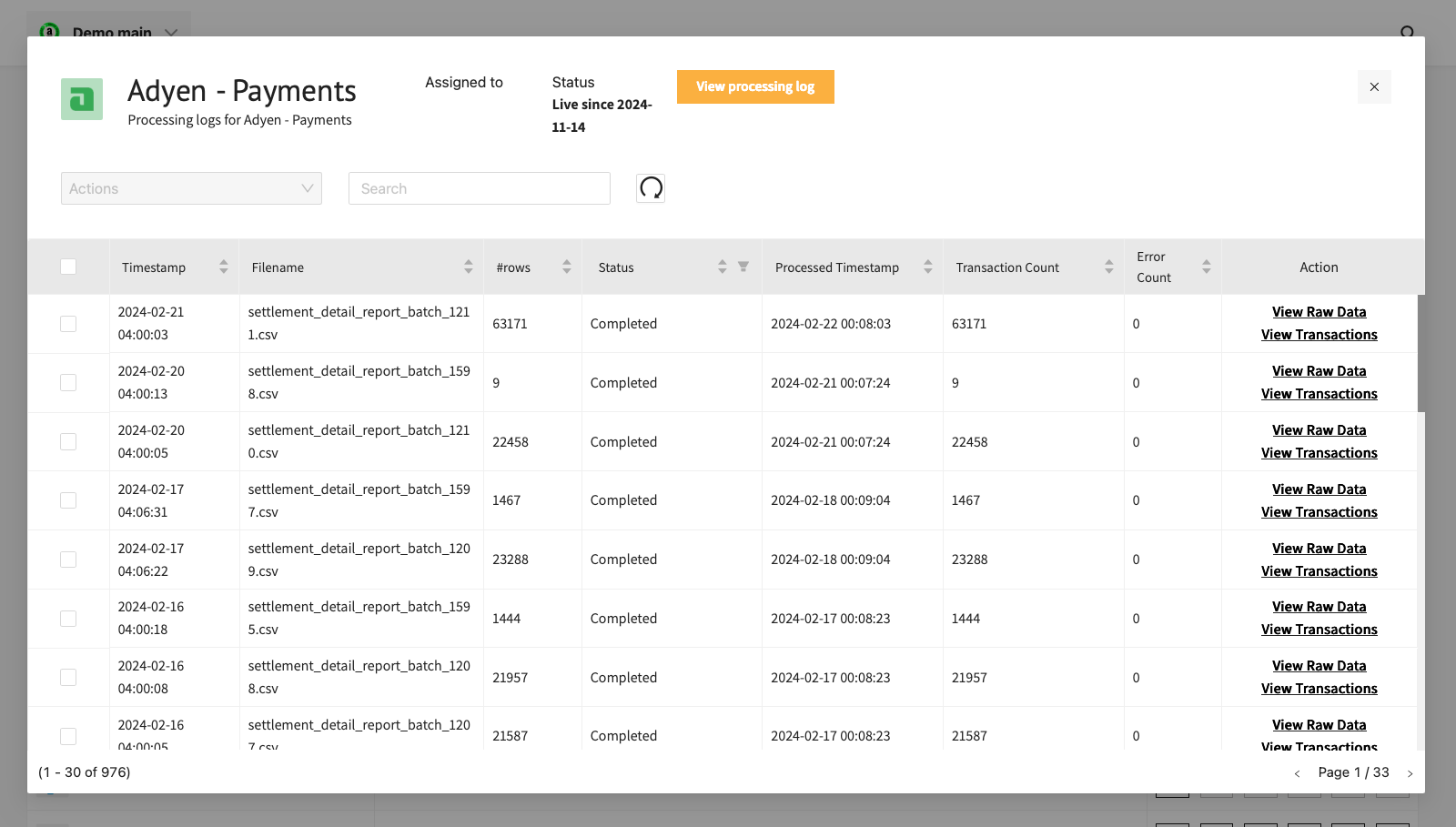Viewport: 1456px width, 827px height.
Task: Sort by Processed Timestamp using its arrows
Action: tap(927, 267)
